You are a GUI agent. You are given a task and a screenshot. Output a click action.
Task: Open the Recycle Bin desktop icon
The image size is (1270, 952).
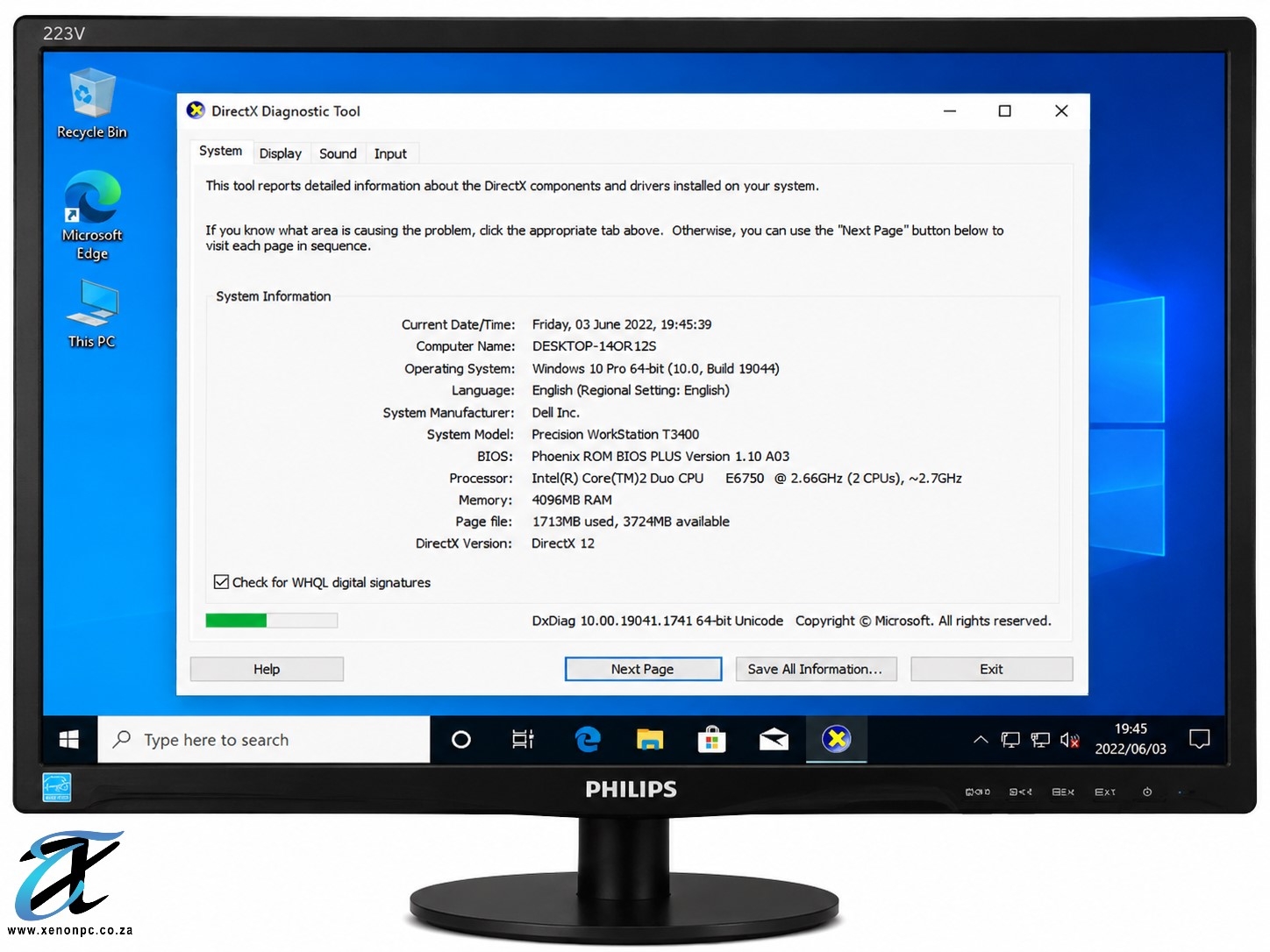coord(91,103)
